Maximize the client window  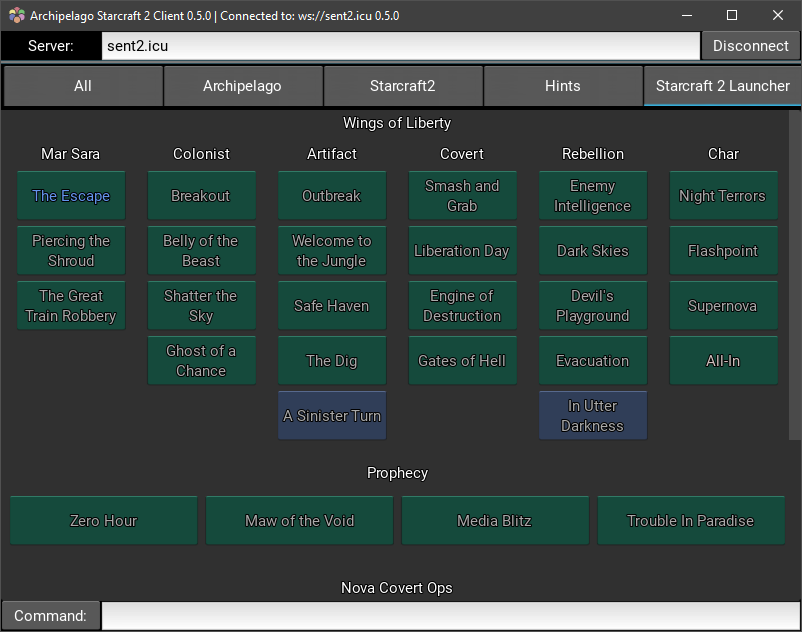point(732,15)
